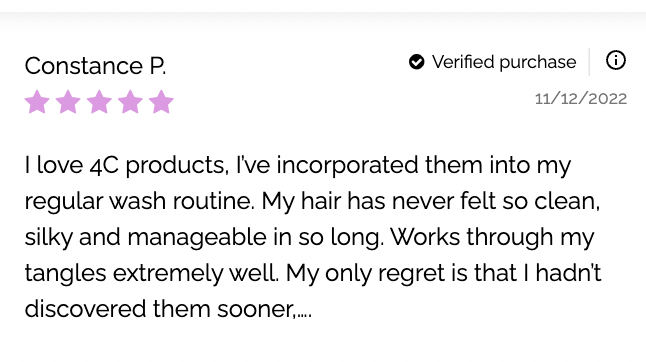Click '4C' in the review text
Image resolution: width=646 pixels, height=362 pixels.
(x=104, y=165)
